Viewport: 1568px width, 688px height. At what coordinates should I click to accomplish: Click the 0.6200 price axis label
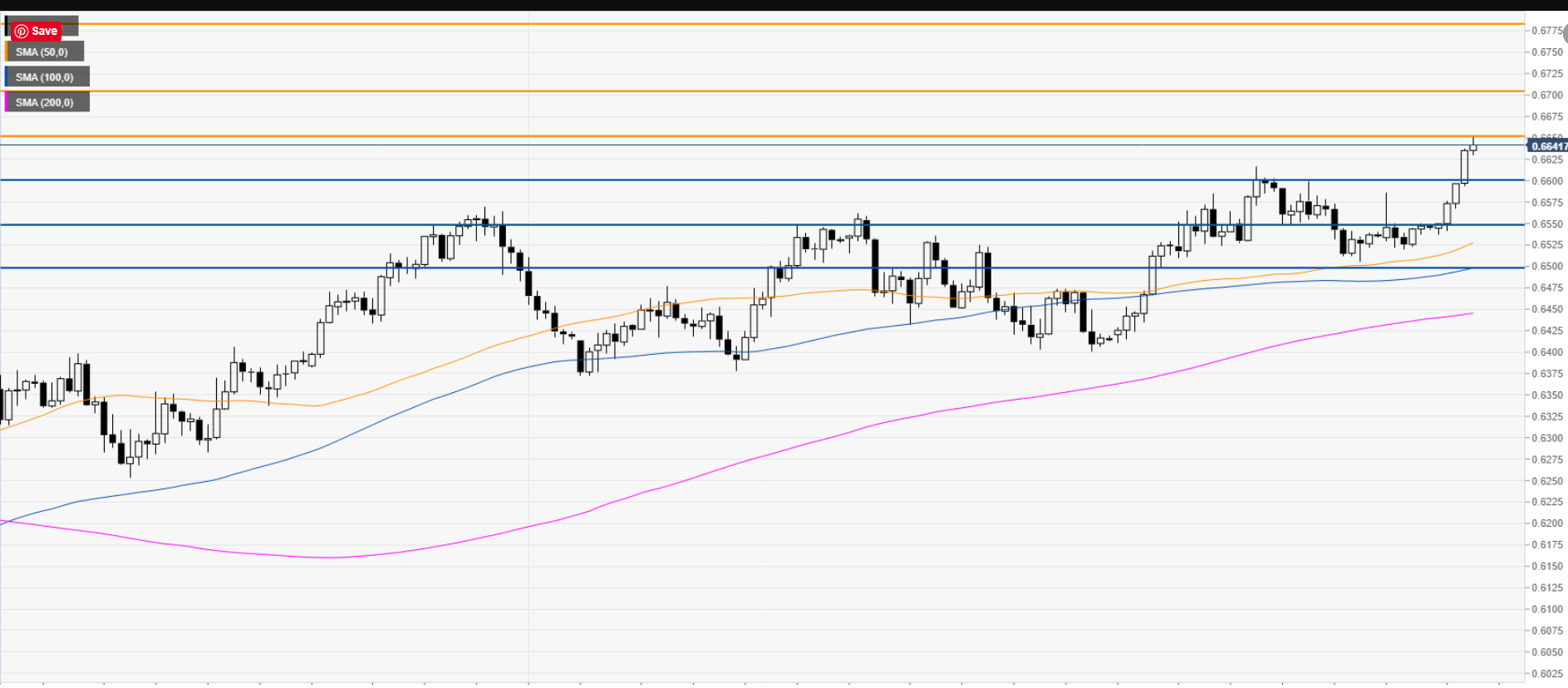[x=1547, y=523]
